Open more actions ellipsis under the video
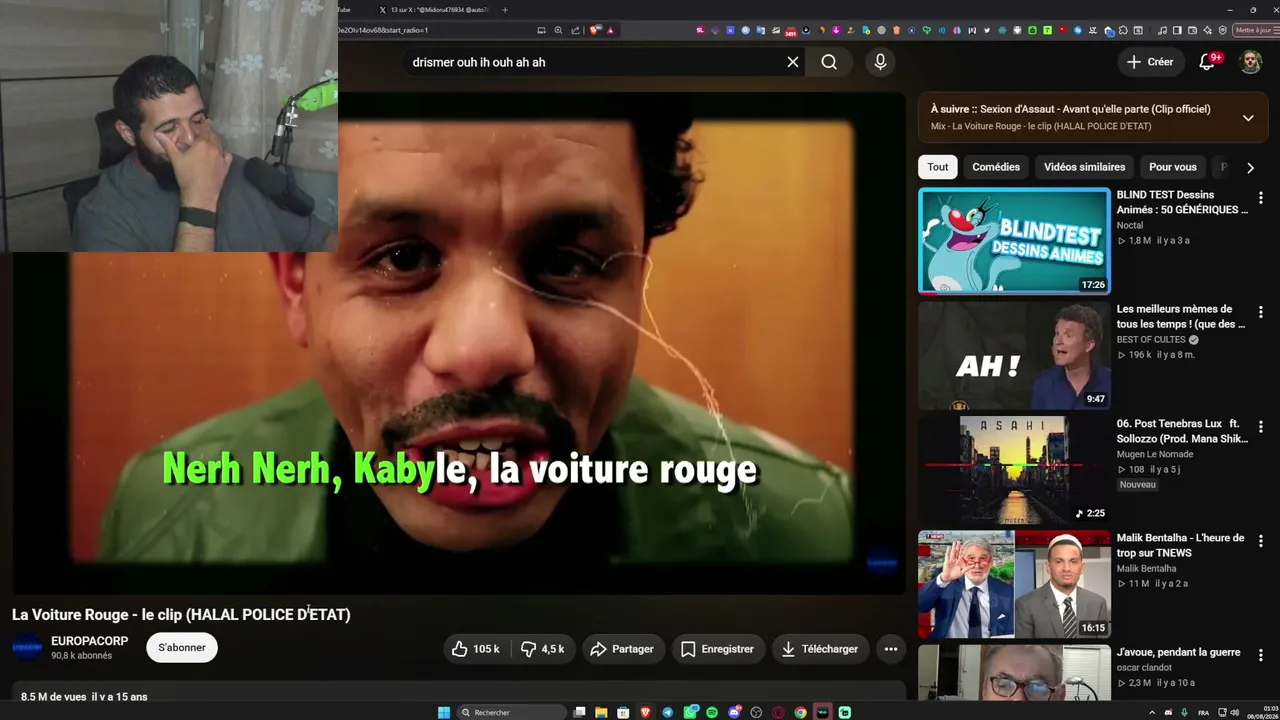1280x720 pixels. pos(891,649)
